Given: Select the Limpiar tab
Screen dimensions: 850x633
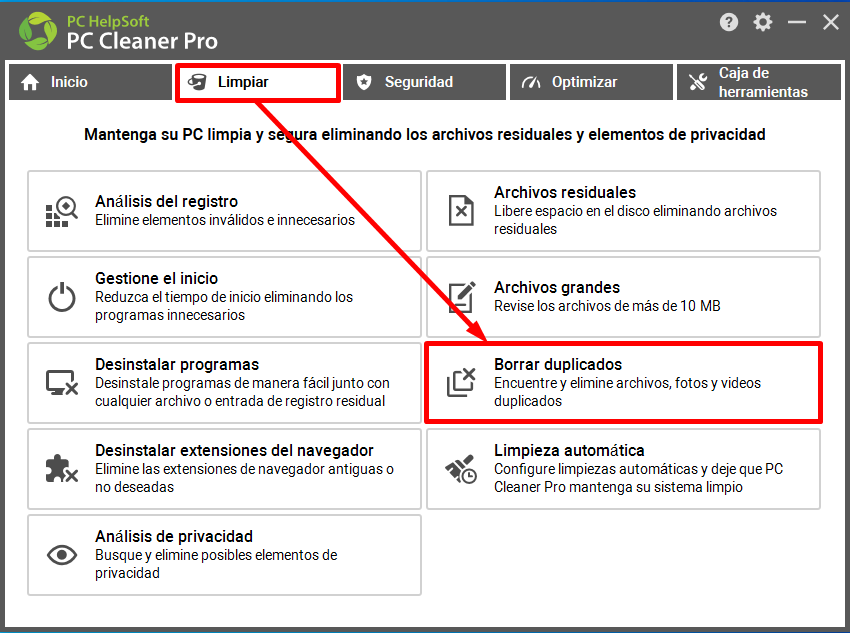Looking at the screenshot, I should coord(257,82).
